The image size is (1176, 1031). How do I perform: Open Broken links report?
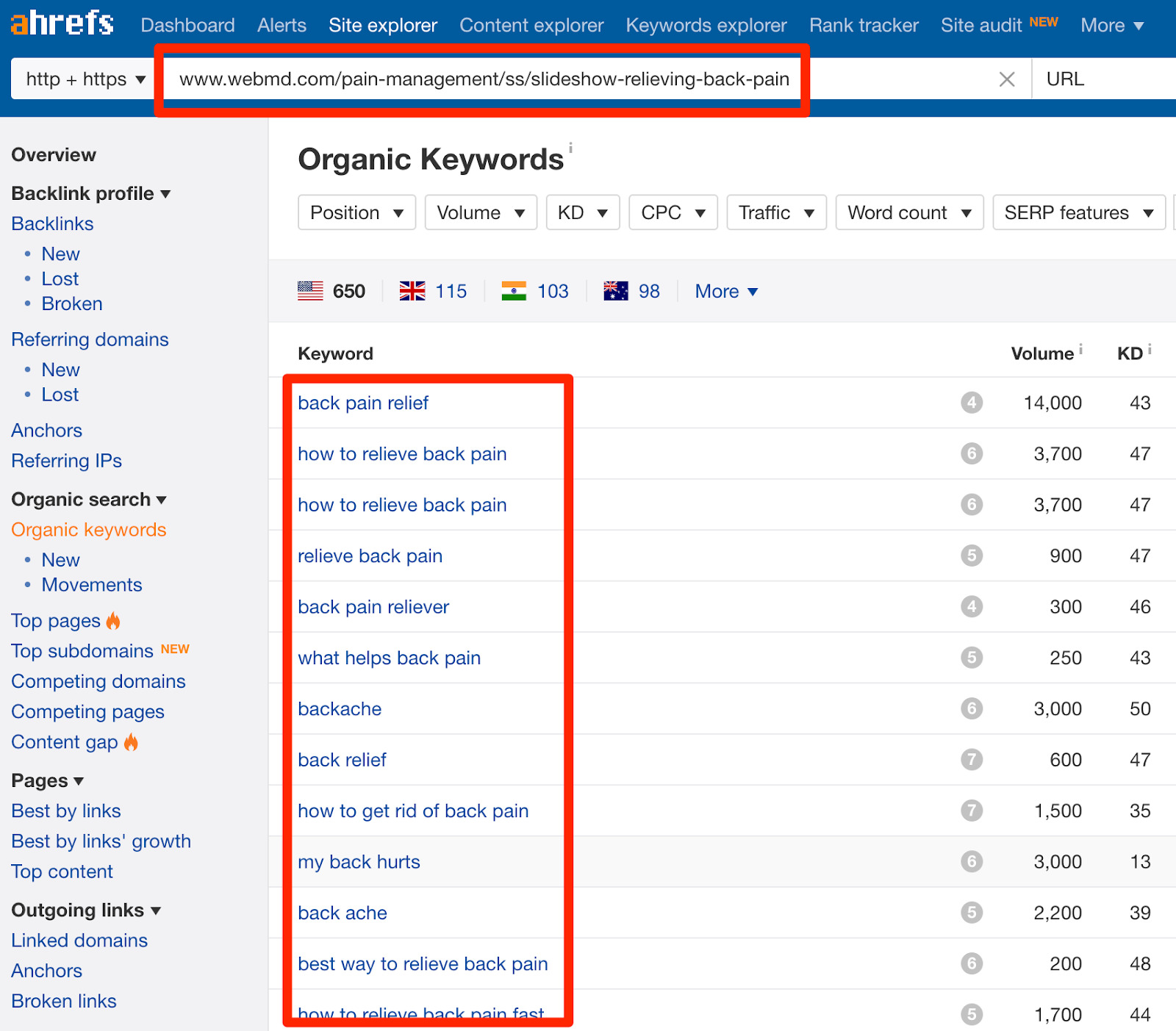(64, 1001)
